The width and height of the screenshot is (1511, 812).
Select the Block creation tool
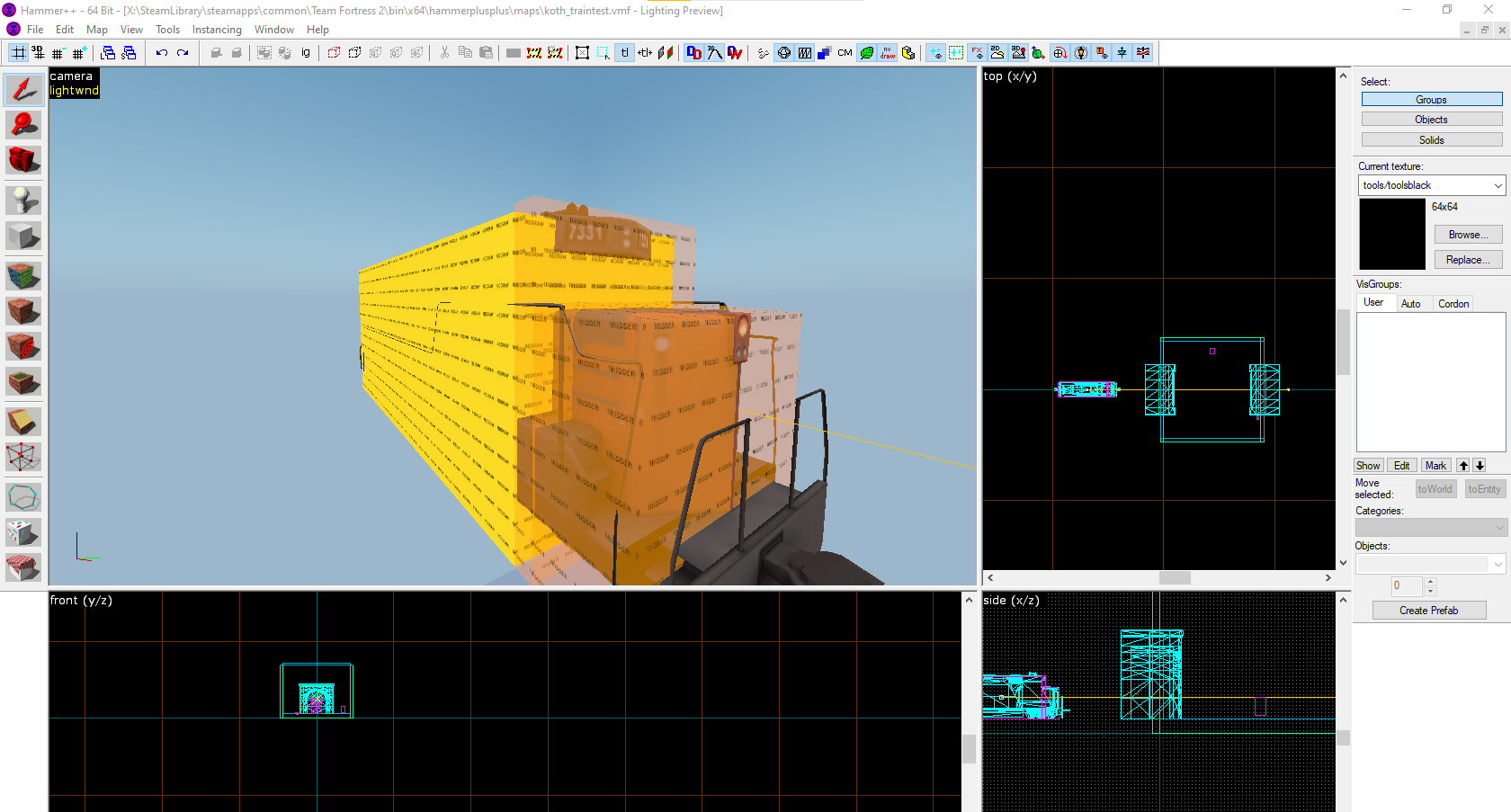pyautogui.click(x=23, y=236)
